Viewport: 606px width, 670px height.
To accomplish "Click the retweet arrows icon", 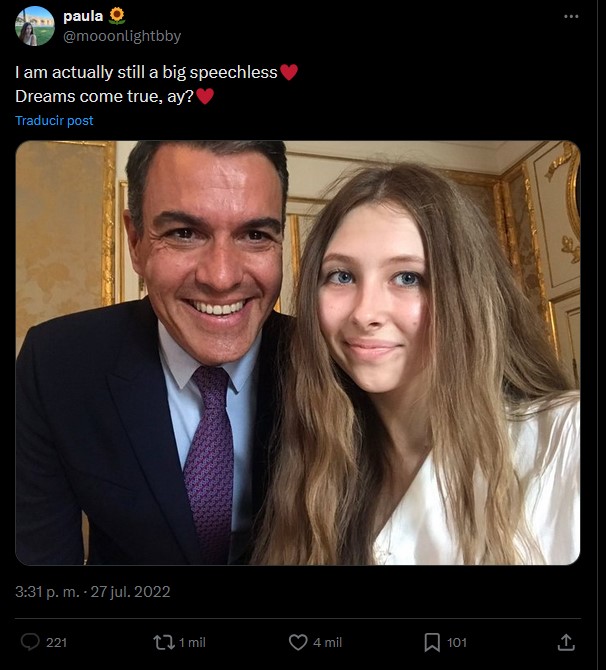I will (x=163, y=642).
